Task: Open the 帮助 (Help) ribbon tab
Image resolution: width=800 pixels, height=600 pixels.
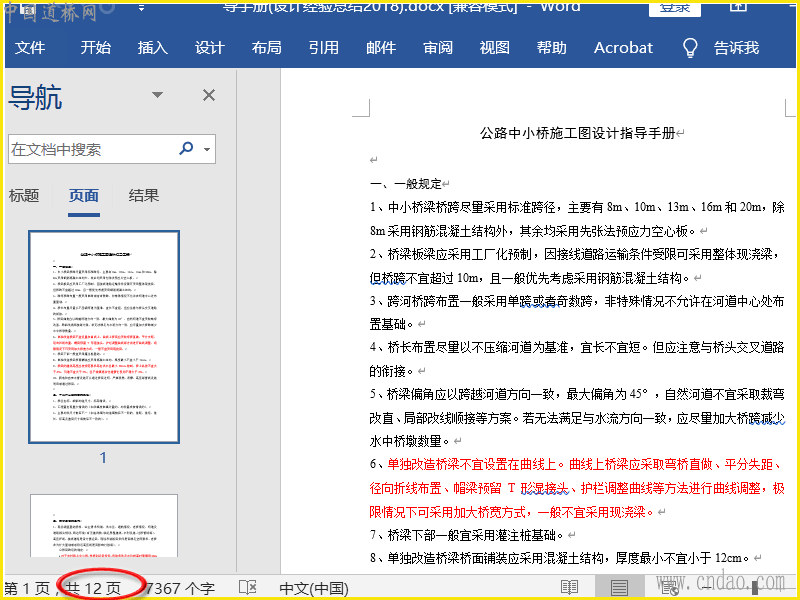Action: (552, 47)
